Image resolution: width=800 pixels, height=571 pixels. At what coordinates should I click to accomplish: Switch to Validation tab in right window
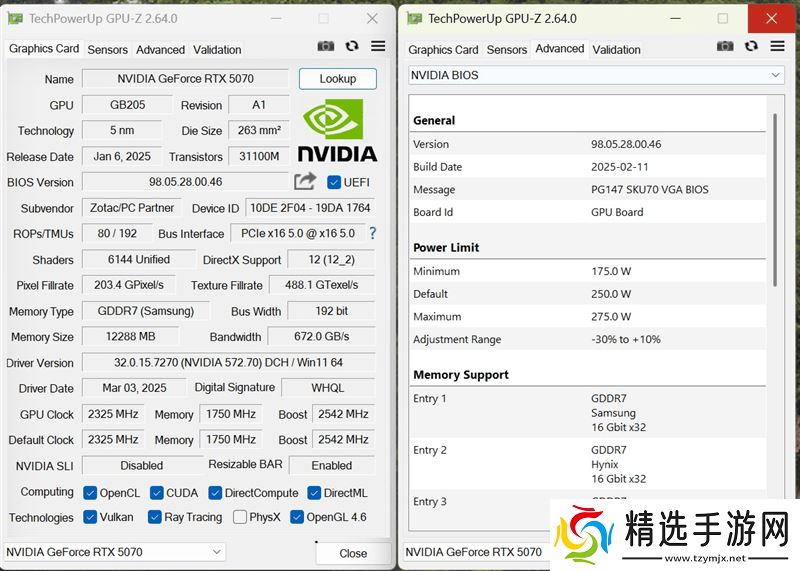(x=616, y=49)
